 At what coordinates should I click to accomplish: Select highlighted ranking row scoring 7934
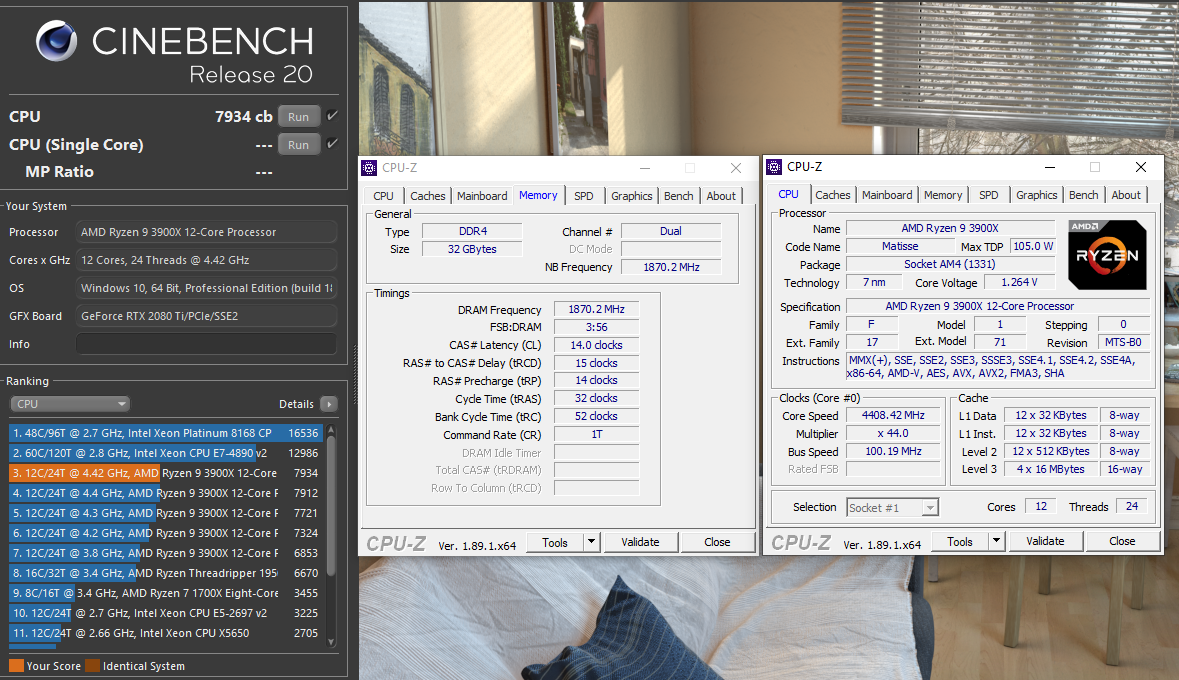(x=166, y=473)
